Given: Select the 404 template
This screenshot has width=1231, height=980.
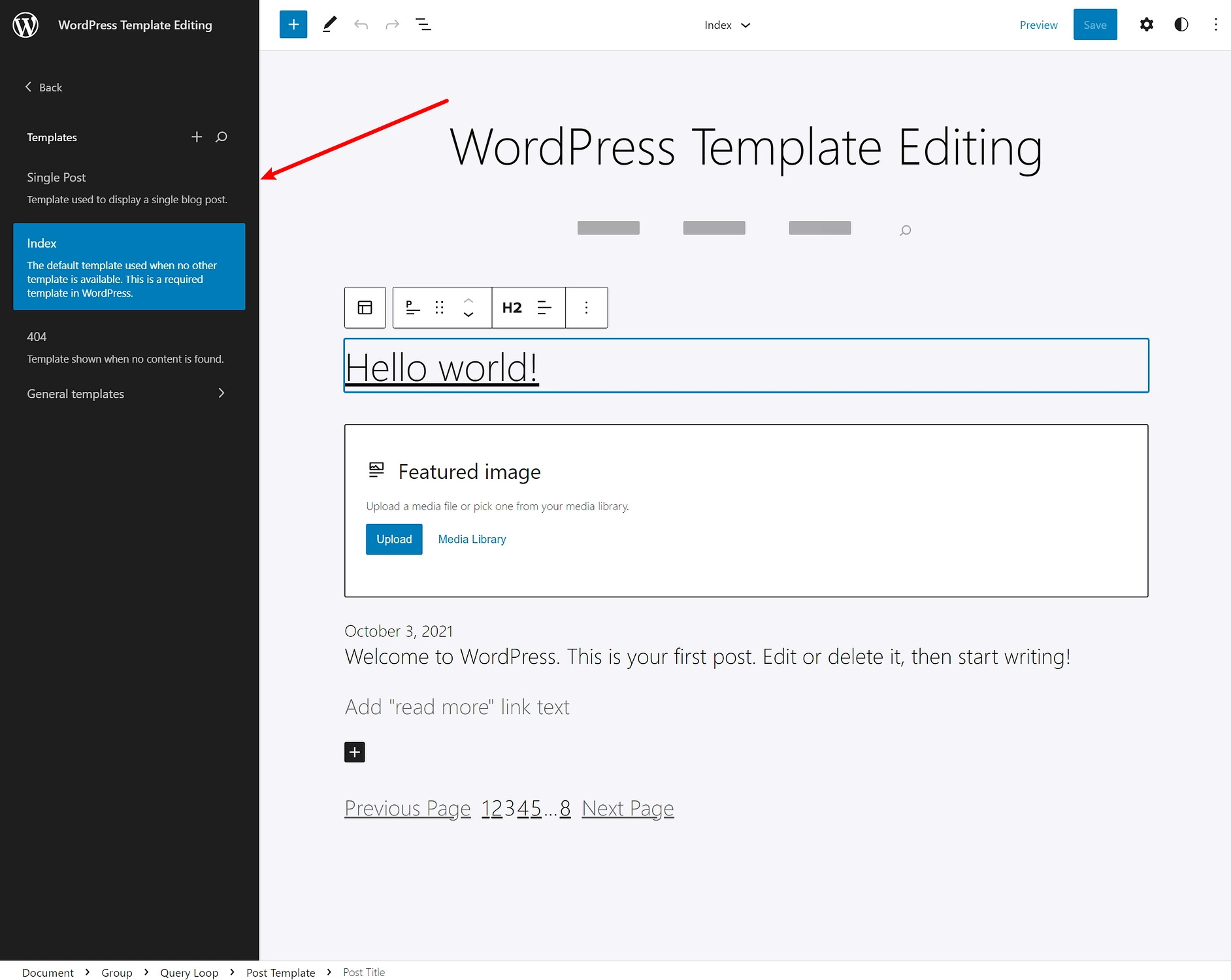Looking at the screenshot, I should (x=129, y=347).
